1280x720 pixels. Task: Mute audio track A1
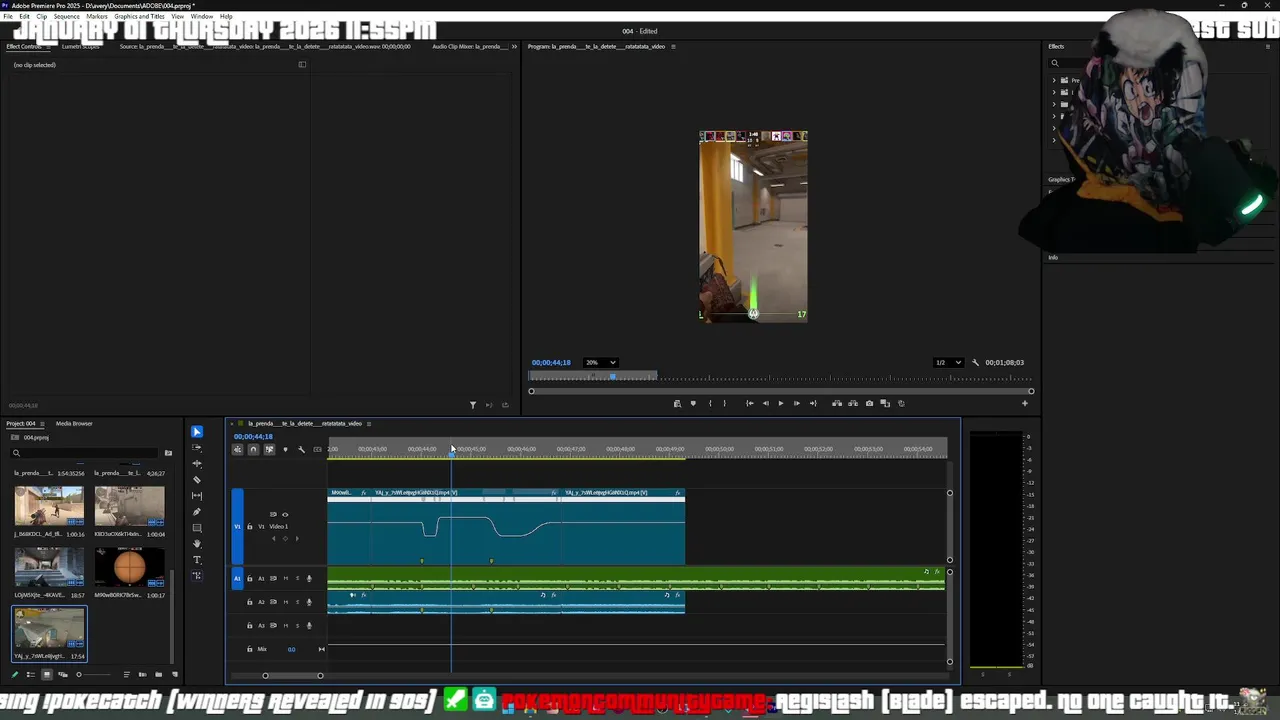click(x=286, y=578)
